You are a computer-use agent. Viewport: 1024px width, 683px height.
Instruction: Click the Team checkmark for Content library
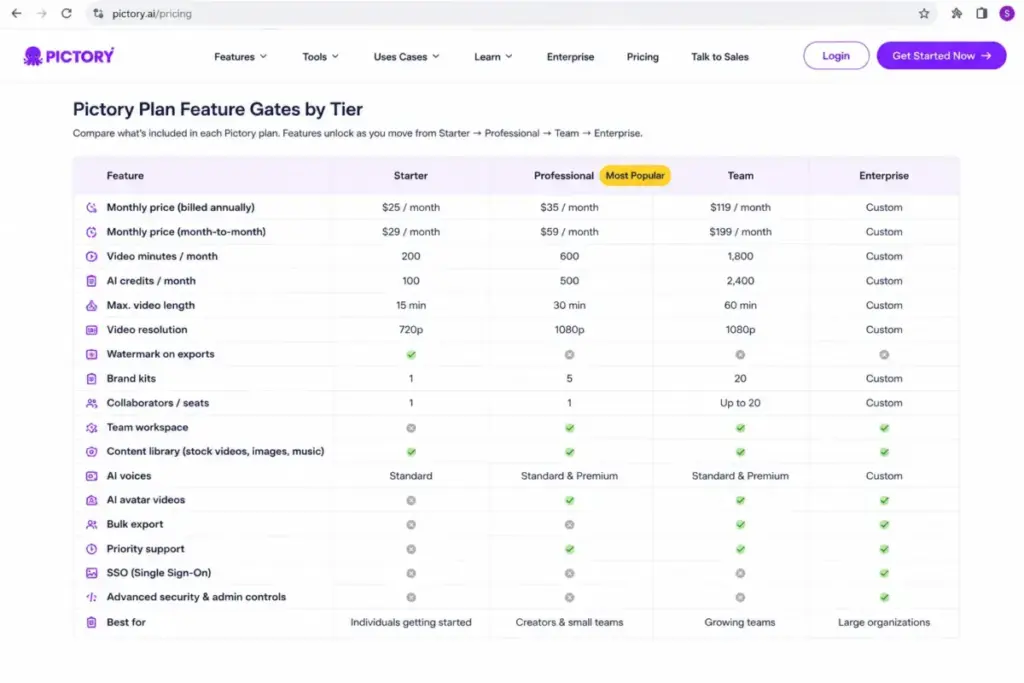click(x=740, y=452)
